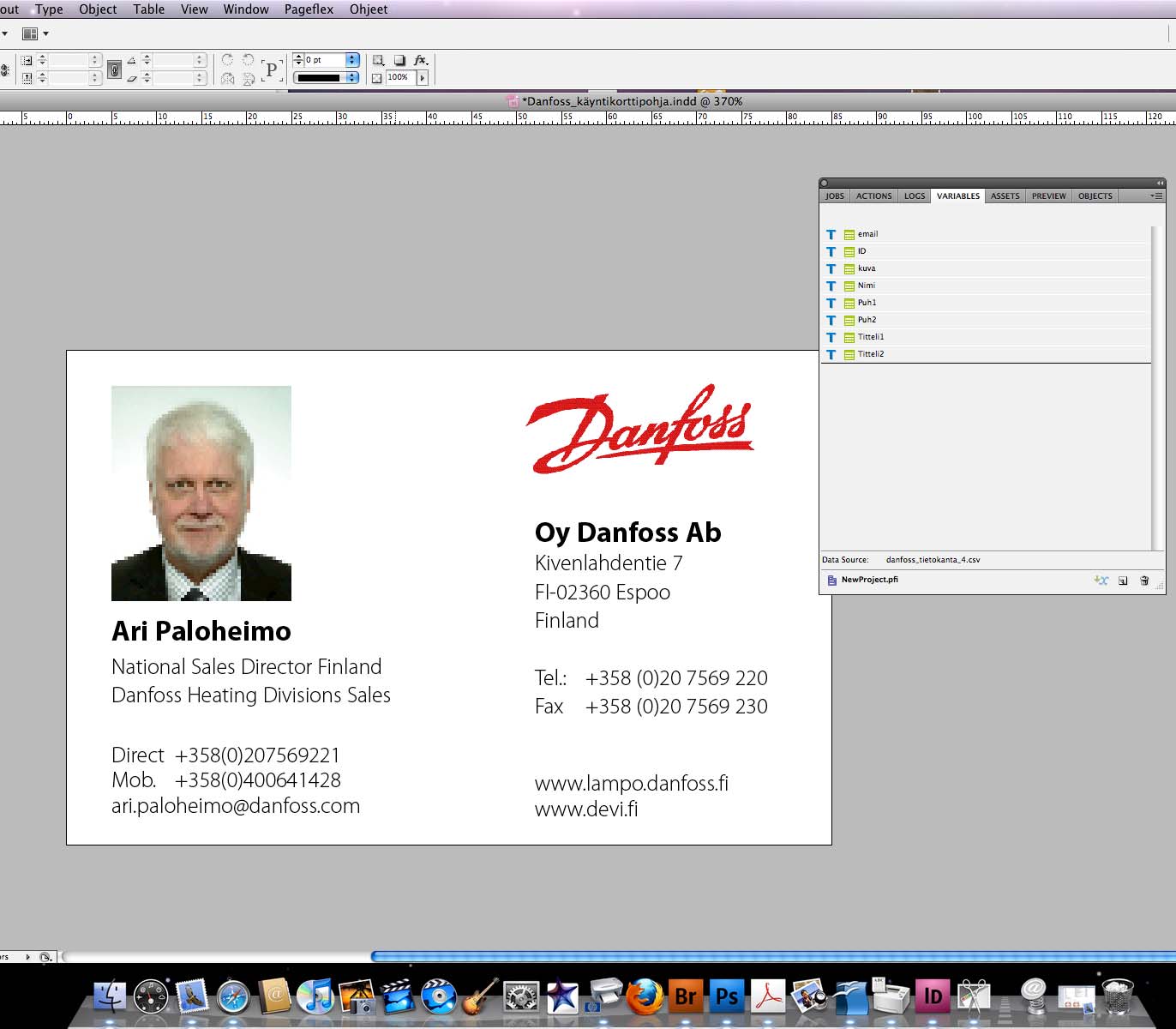The image size is (1176, 1029).
Task: Select the Titteli2 variable row
Action: coord(986,354)
